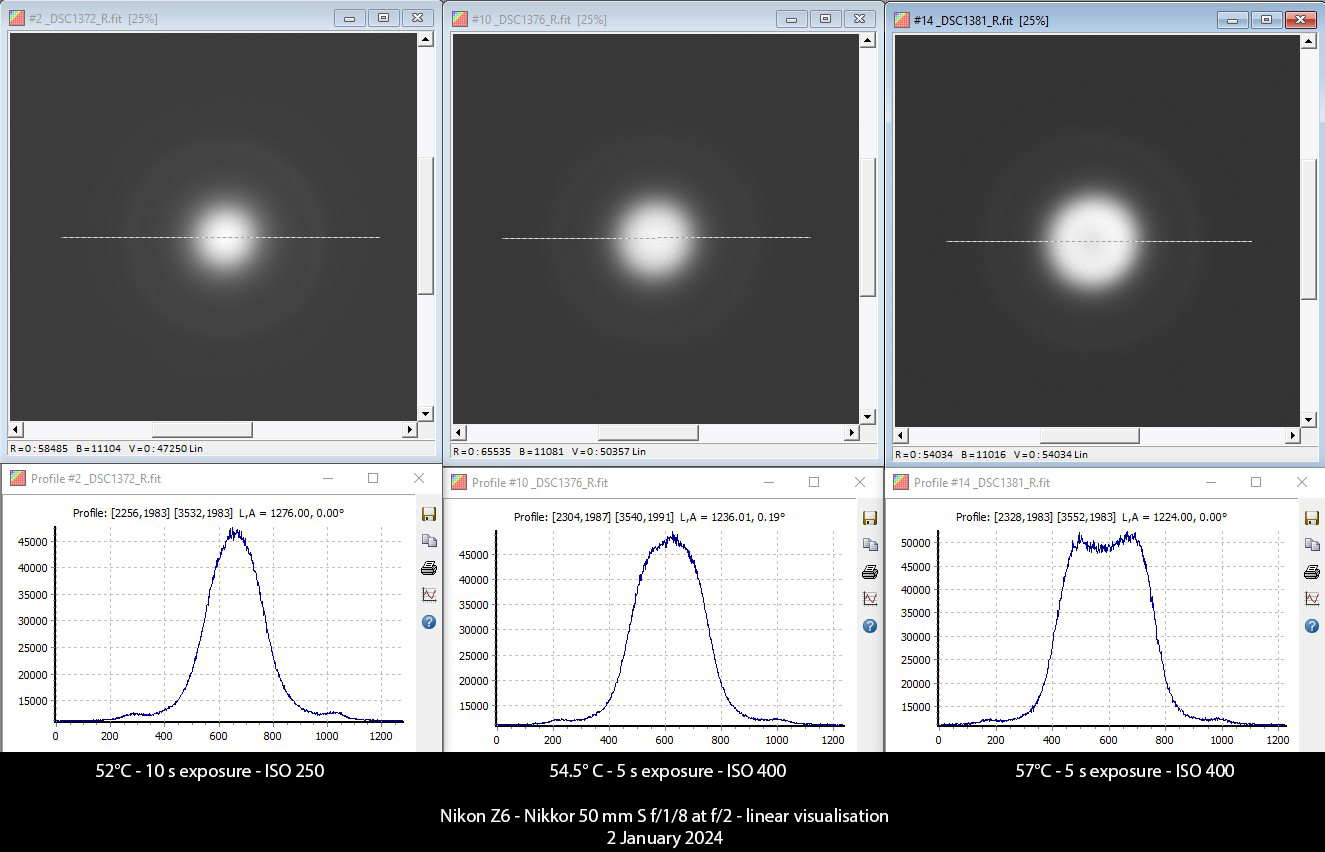Screen dimensions: 1325x852
Task: Open help in the Profile #10 window
Action: pyautogui.click(x=870, y=626)
